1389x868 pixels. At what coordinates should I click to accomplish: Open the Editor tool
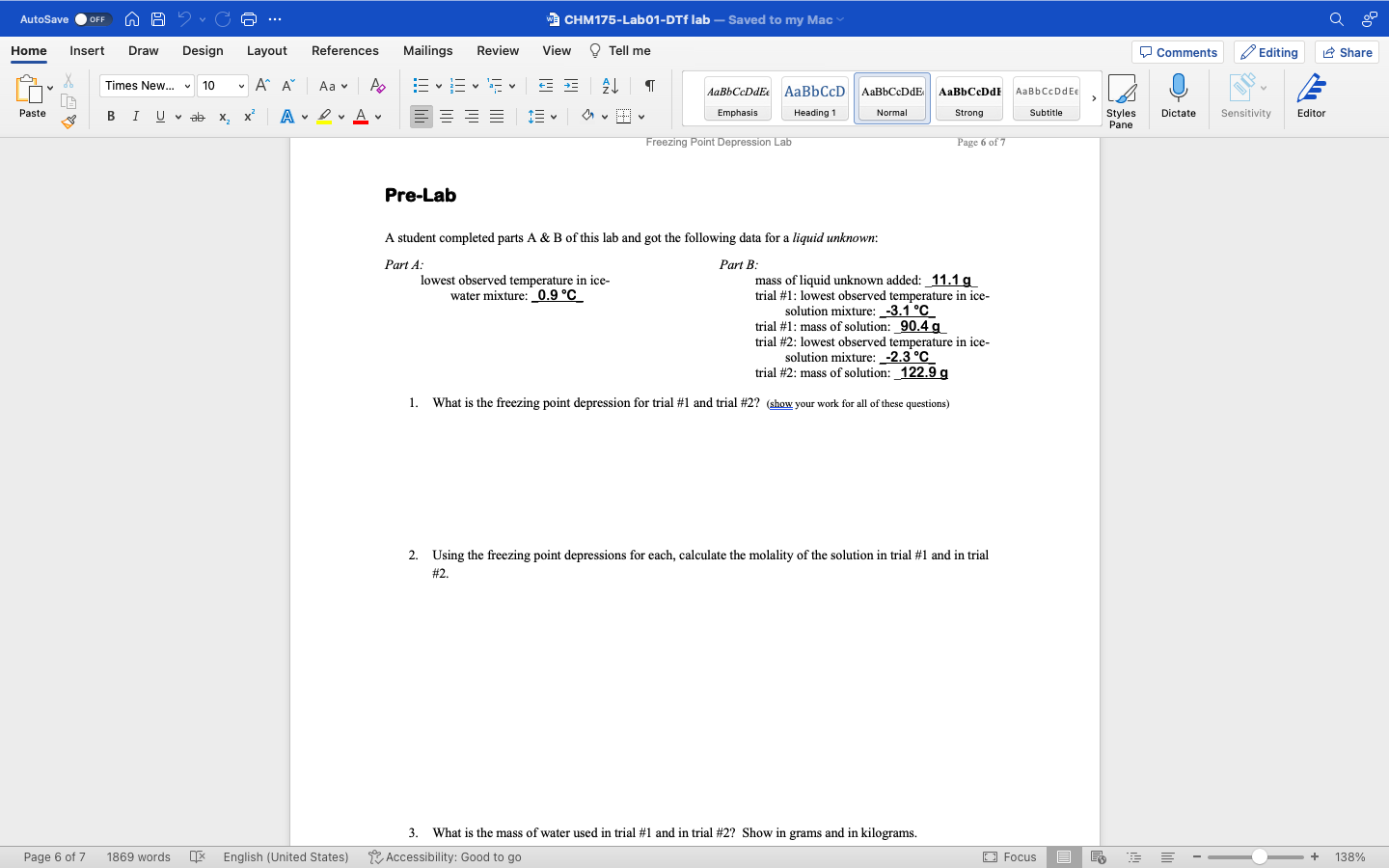tap(1311, 96)
